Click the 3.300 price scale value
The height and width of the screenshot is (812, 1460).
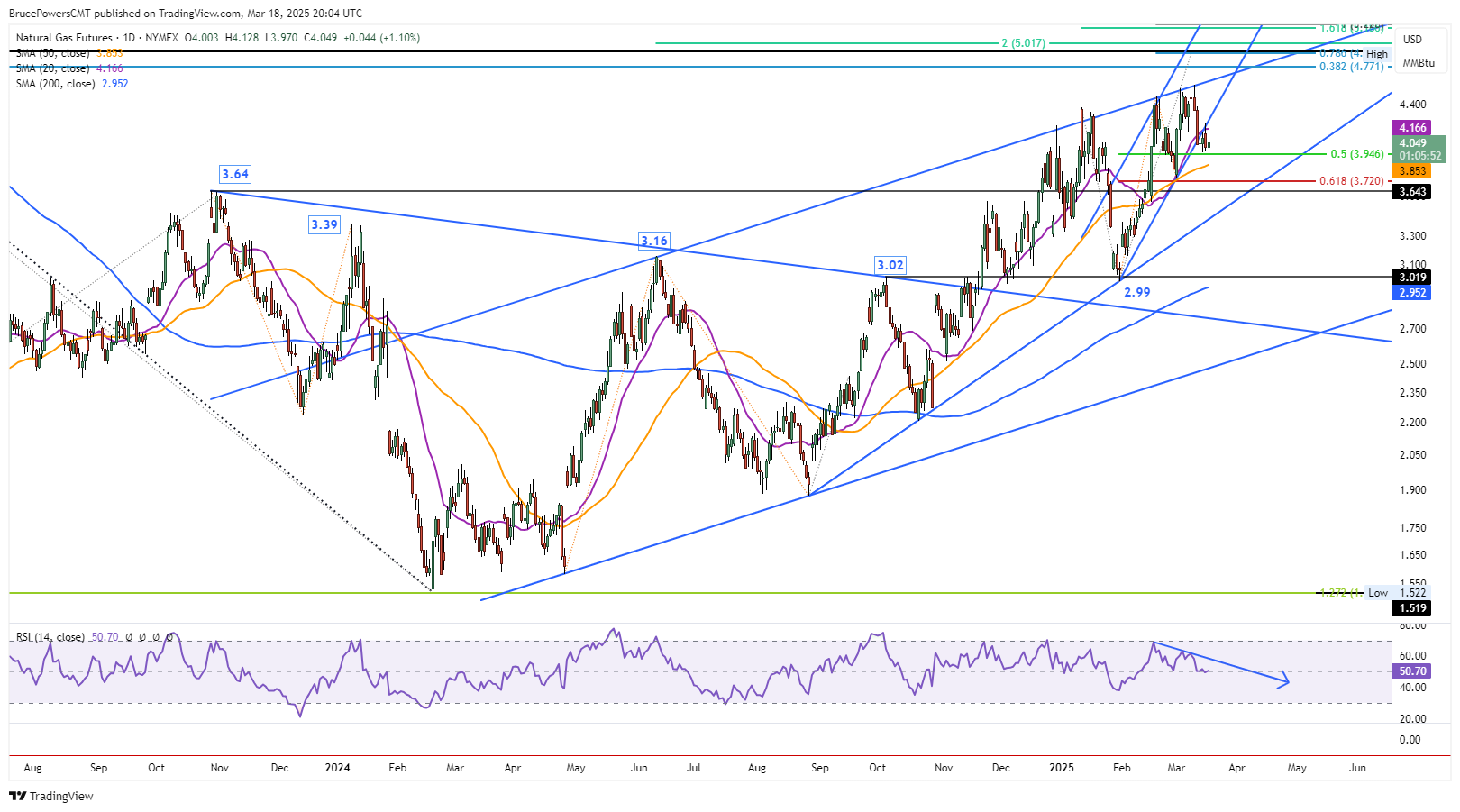[x=1412, y=236]
